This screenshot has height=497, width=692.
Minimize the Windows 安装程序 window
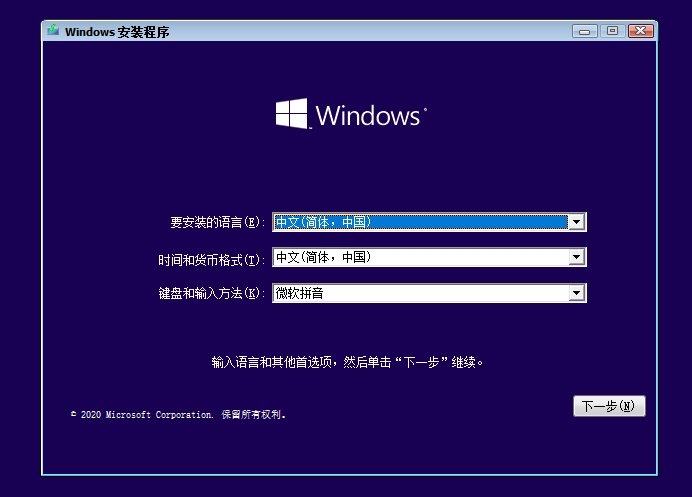585,31
